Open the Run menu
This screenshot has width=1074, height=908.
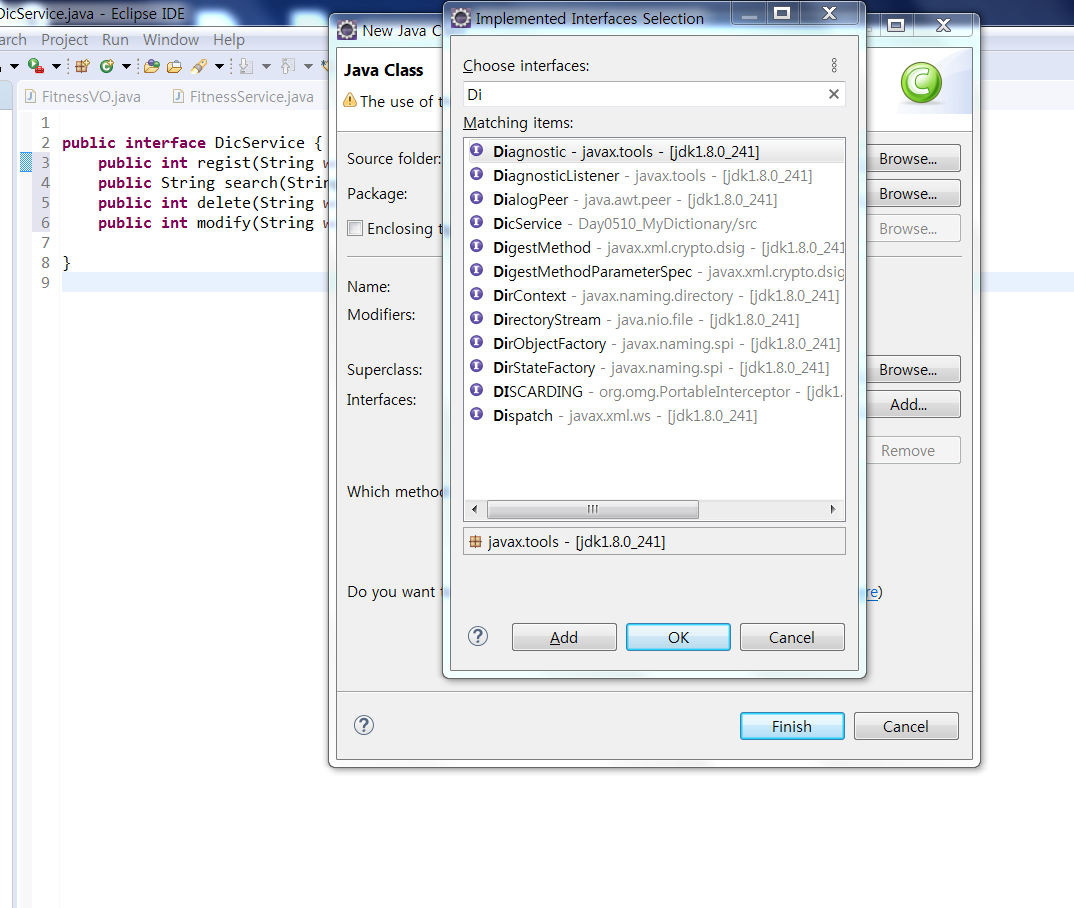click(115, 40)
